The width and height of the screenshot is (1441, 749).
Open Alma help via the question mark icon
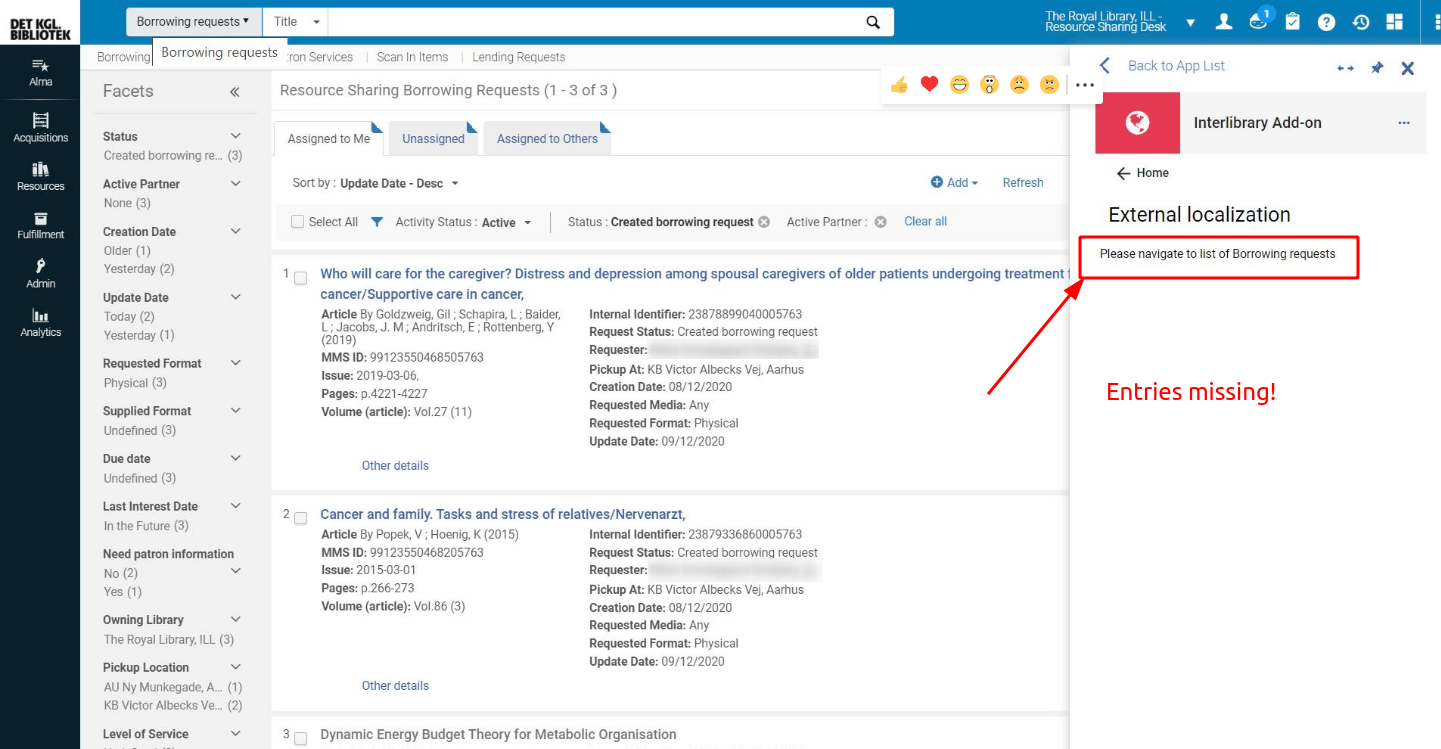tap(1326, 21)
